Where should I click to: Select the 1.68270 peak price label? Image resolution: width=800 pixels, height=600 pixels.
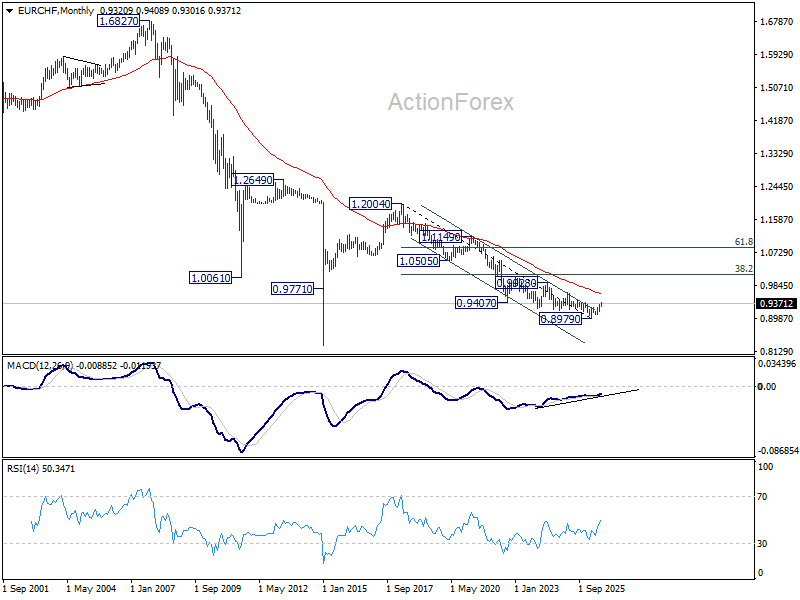pos(118,21)
